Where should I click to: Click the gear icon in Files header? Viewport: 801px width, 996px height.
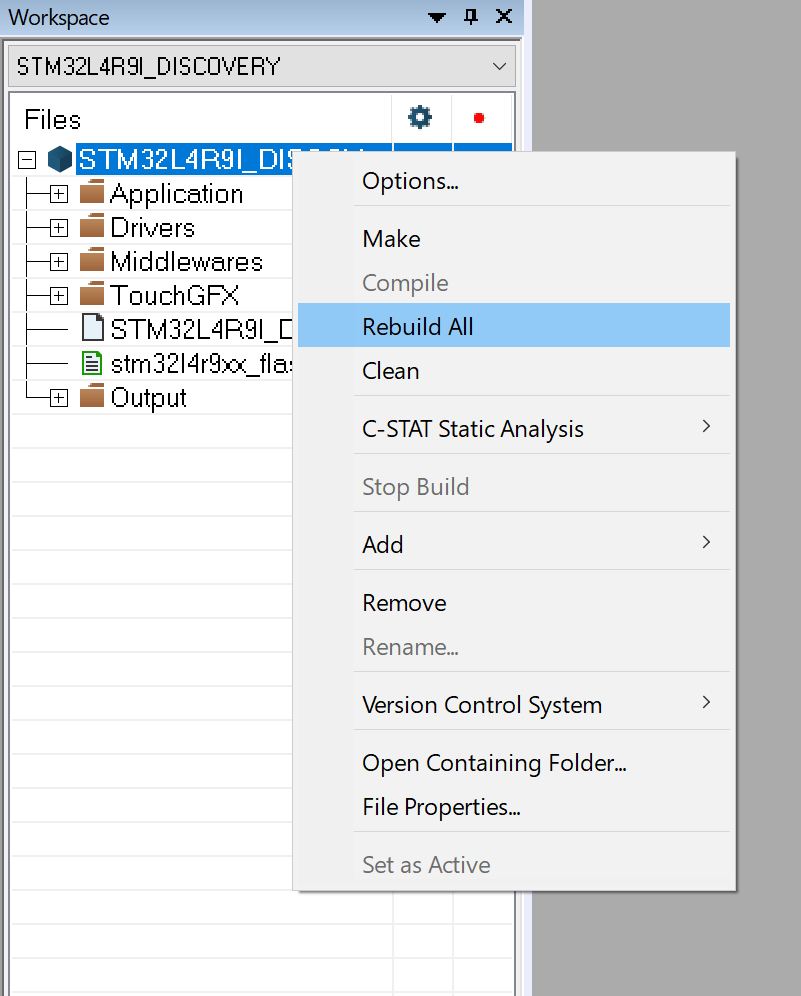pos(420,118)
